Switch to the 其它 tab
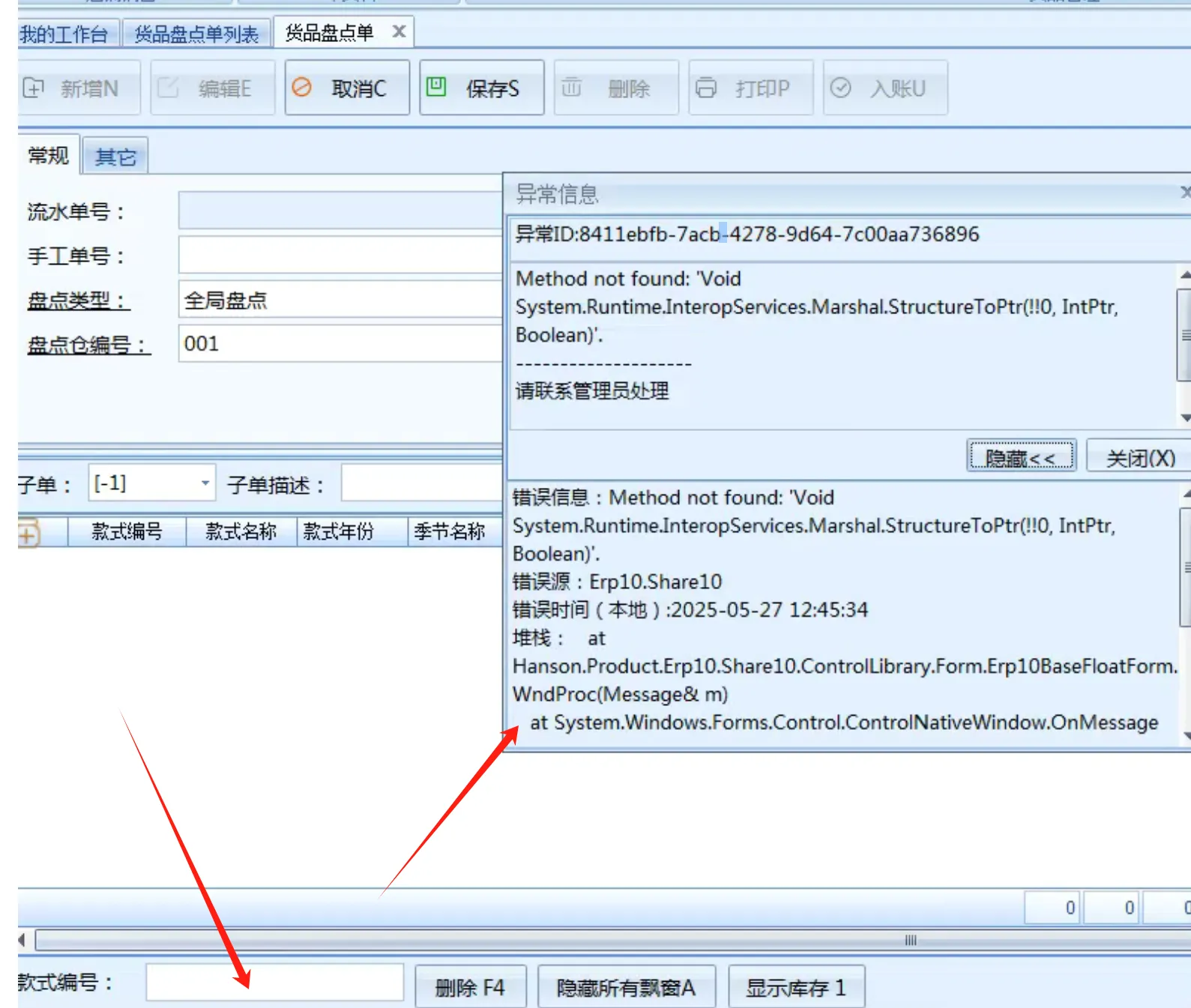This screenshot has height=1008, width=1191. click(x=115, y=157)
